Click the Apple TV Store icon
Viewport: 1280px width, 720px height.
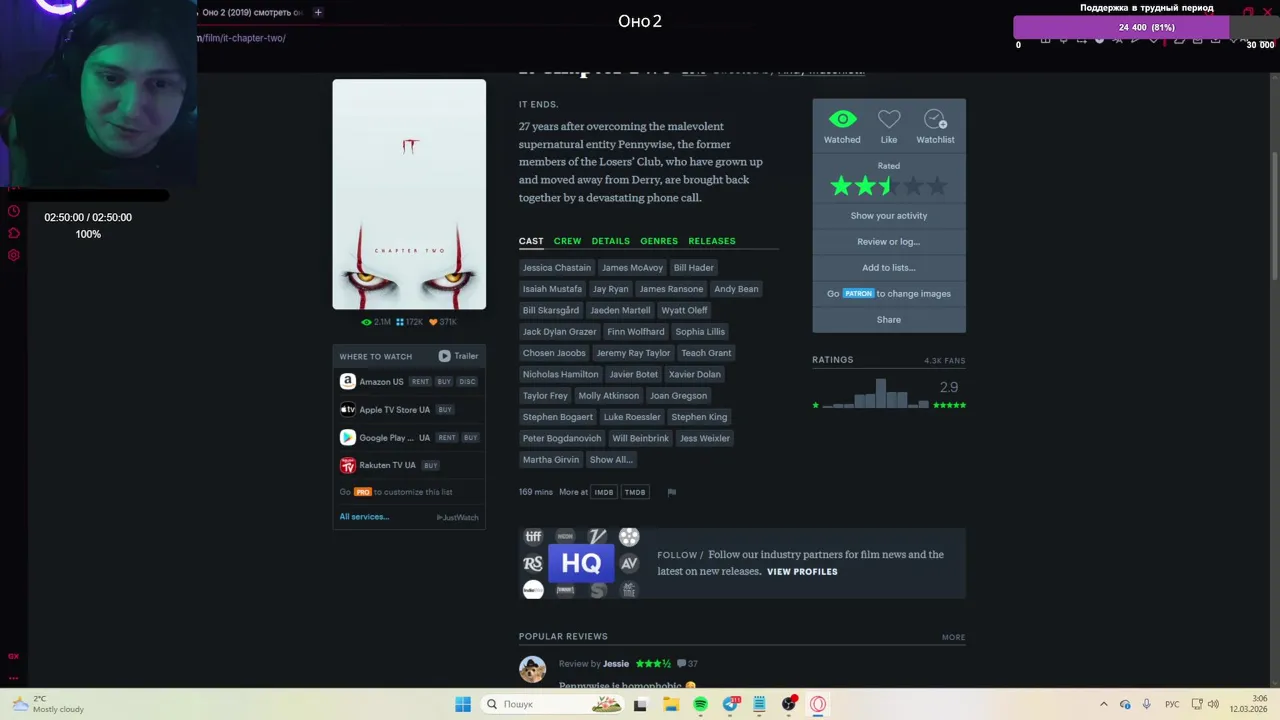[x=347, y=409]
